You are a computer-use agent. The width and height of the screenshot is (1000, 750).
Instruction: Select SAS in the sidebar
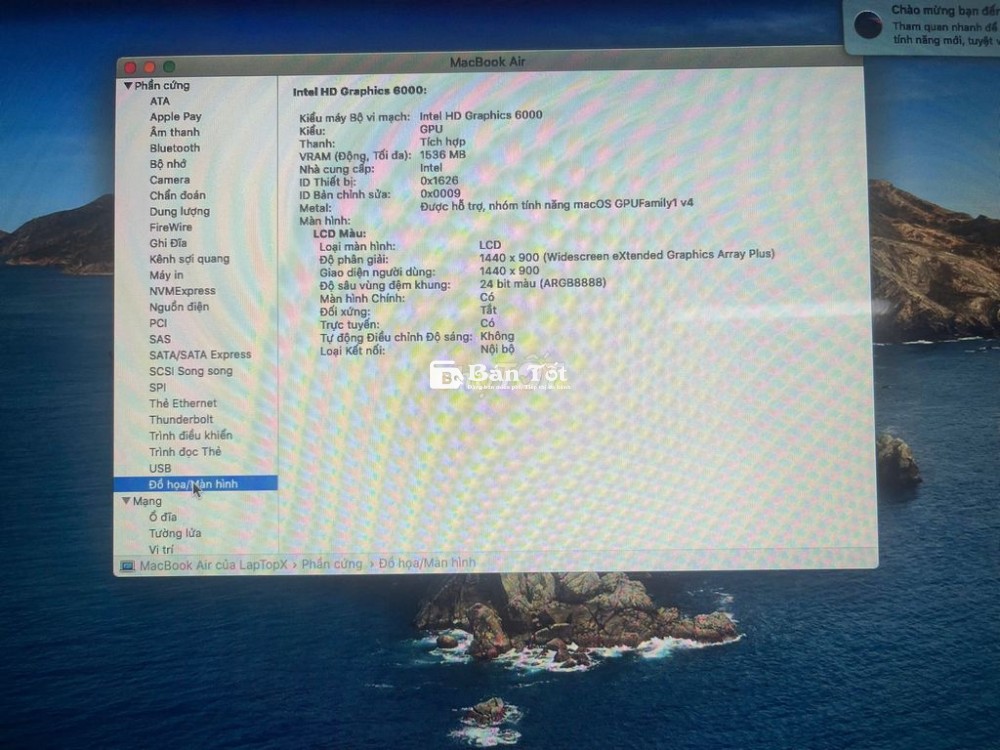tap(159, 339)
